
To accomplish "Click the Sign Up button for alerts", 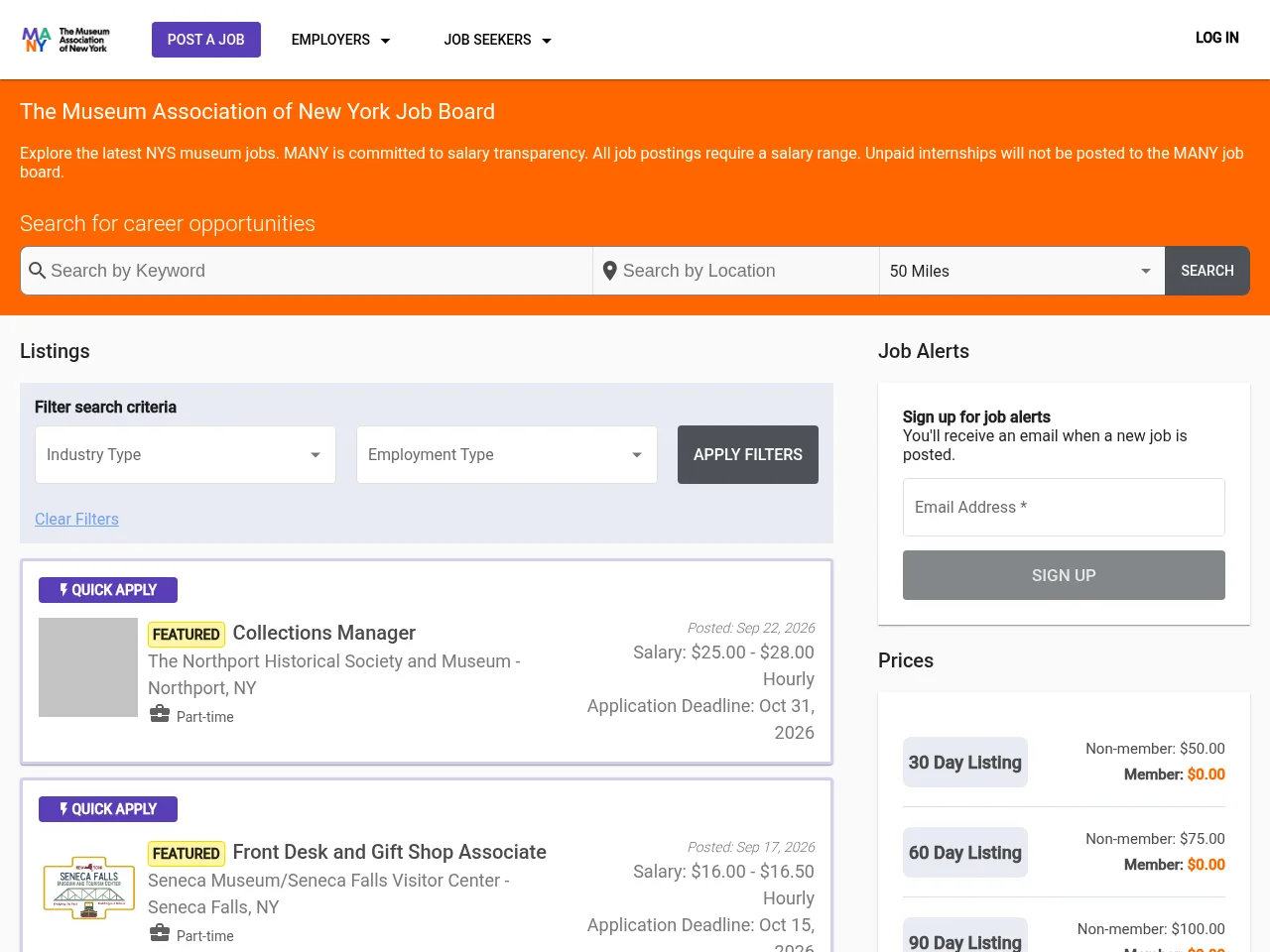I will point(1064,575).
